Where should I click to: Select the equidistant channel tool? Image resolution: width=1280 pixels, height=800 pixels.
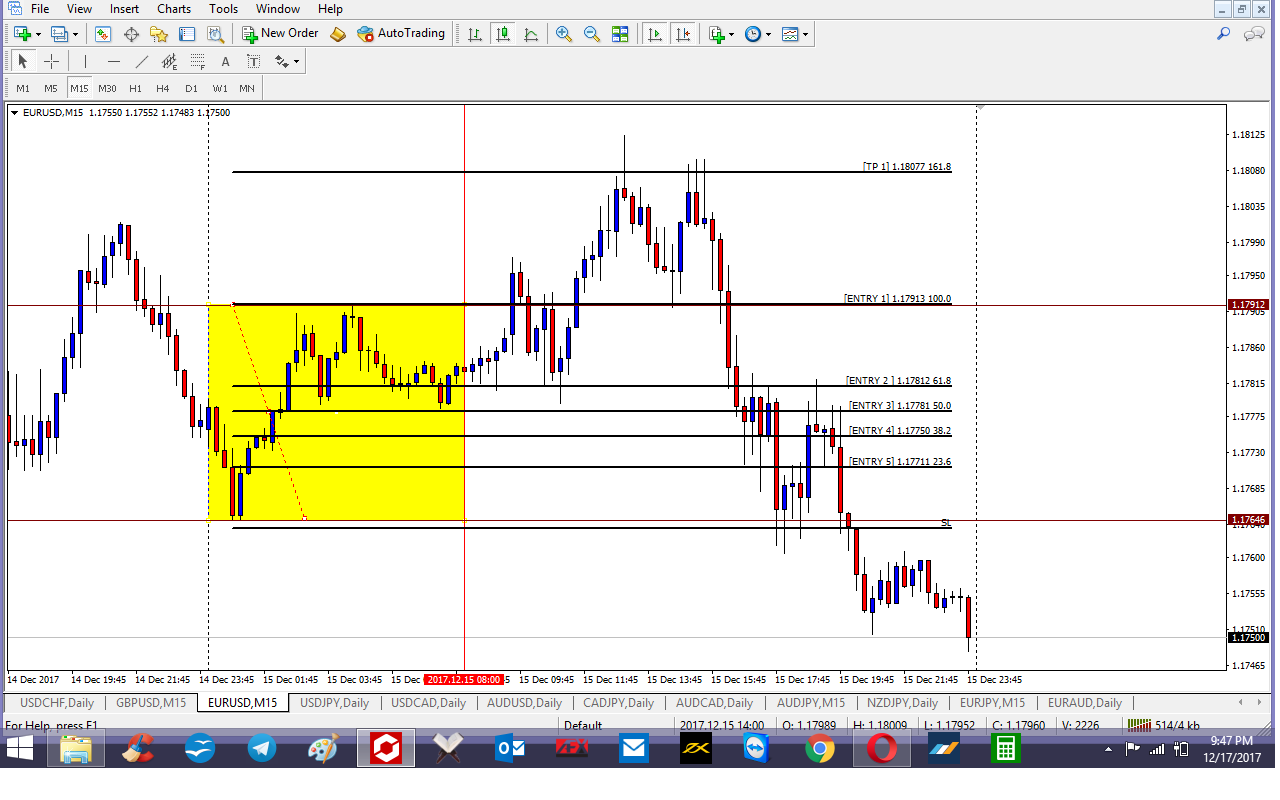170,61
